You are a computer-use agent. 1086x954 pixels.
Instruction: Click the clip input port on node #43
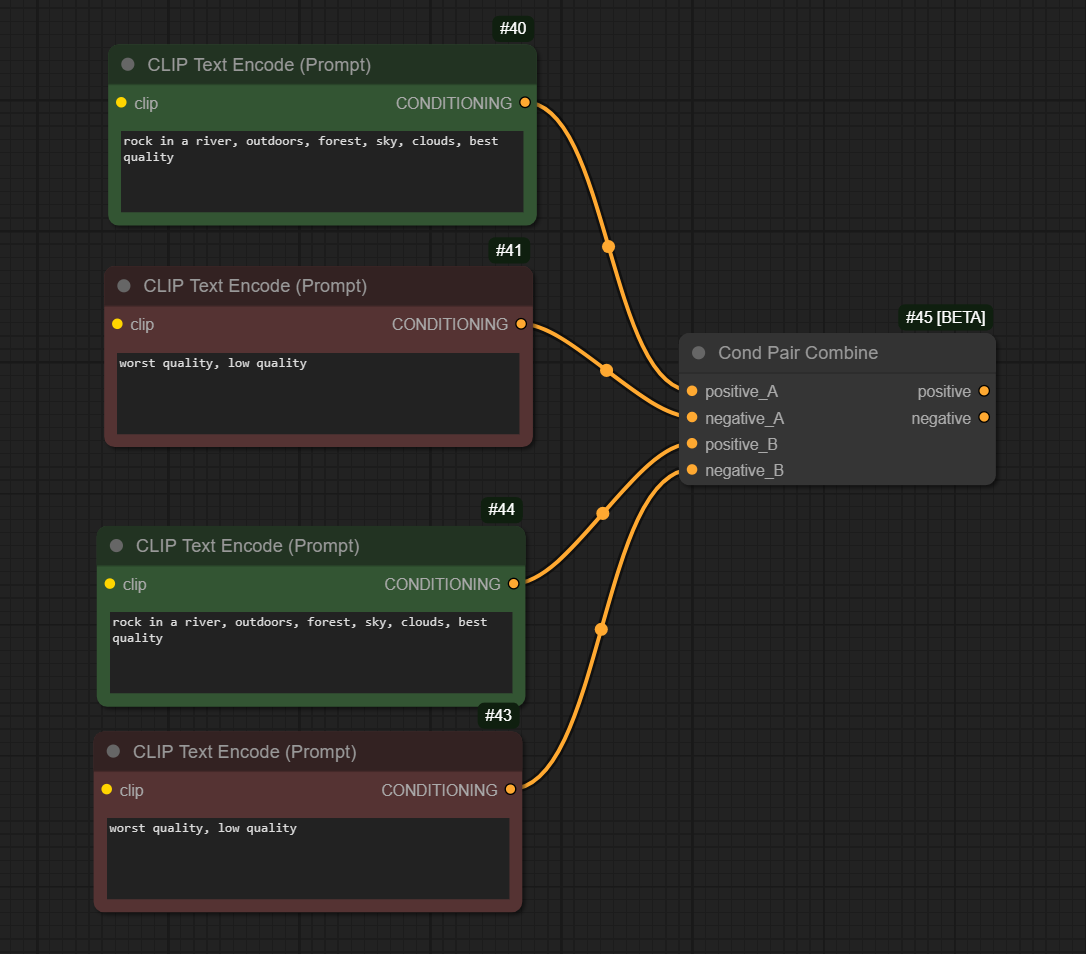(104, 790)
